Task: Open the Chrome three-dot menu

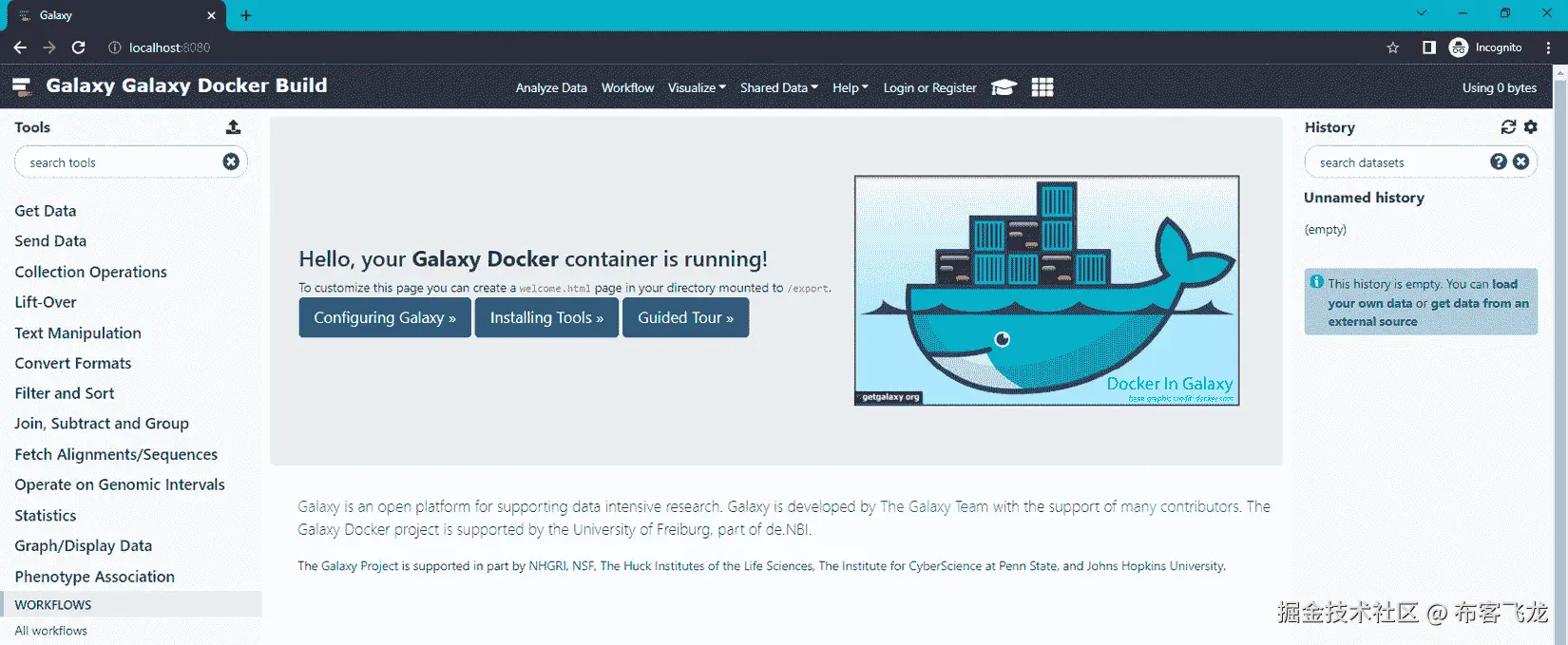Action: [1548, 47]
